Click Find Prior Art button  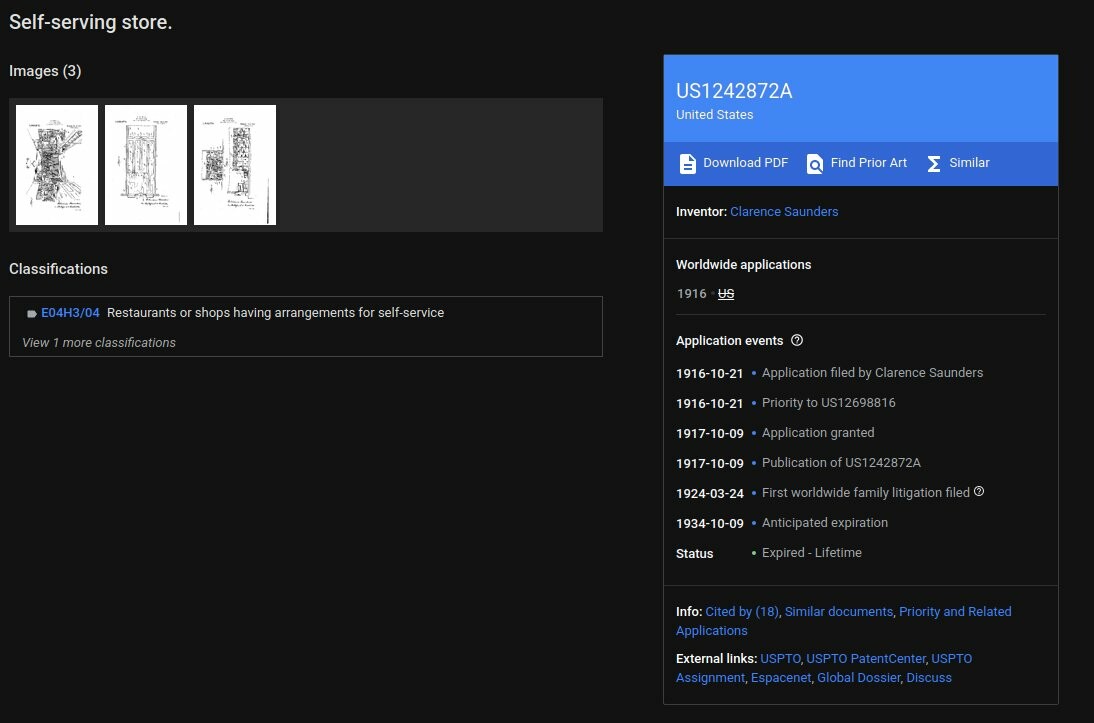tap(857, 163)
